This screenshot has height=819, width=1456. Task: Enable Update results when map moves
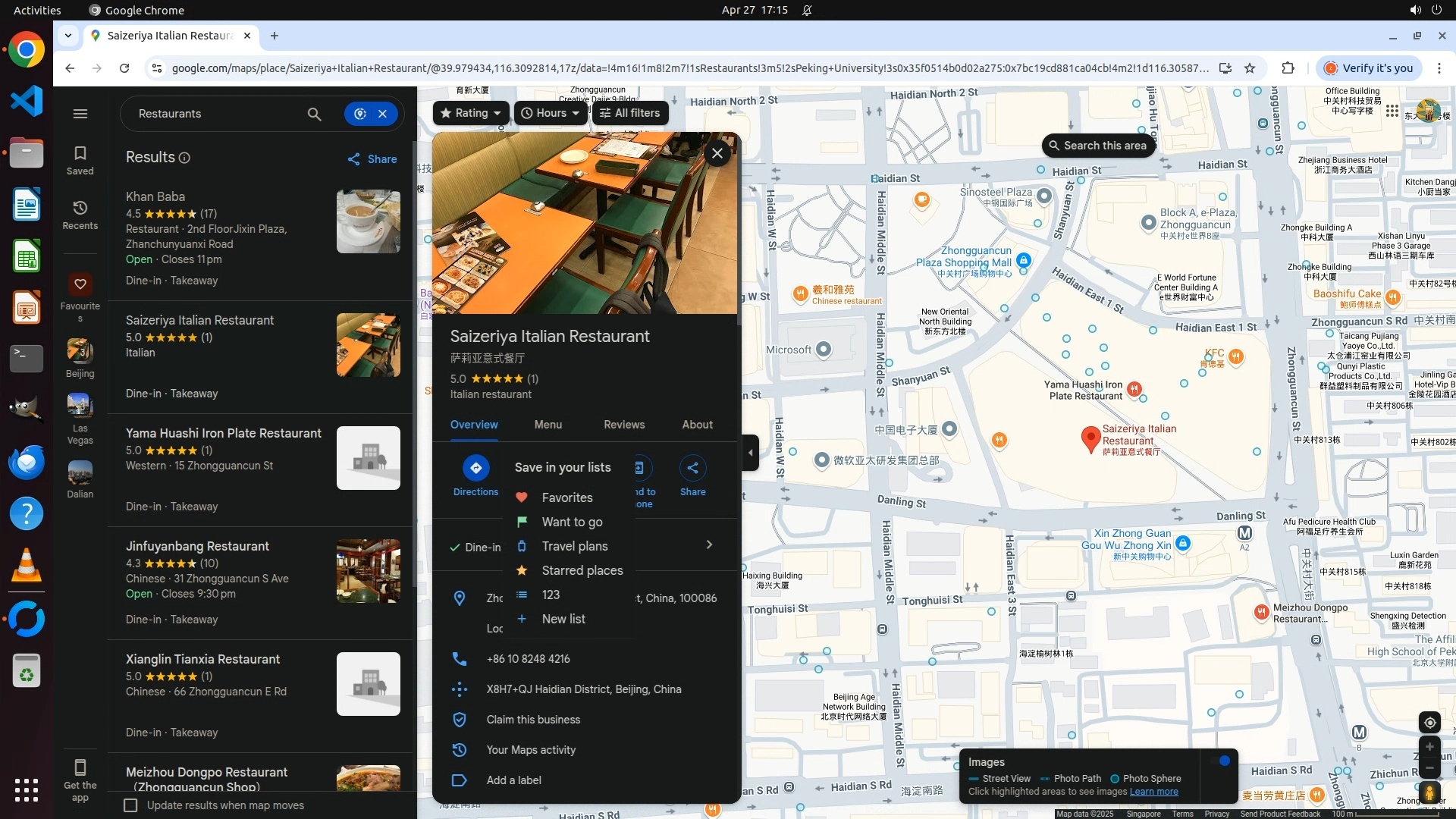130,805
